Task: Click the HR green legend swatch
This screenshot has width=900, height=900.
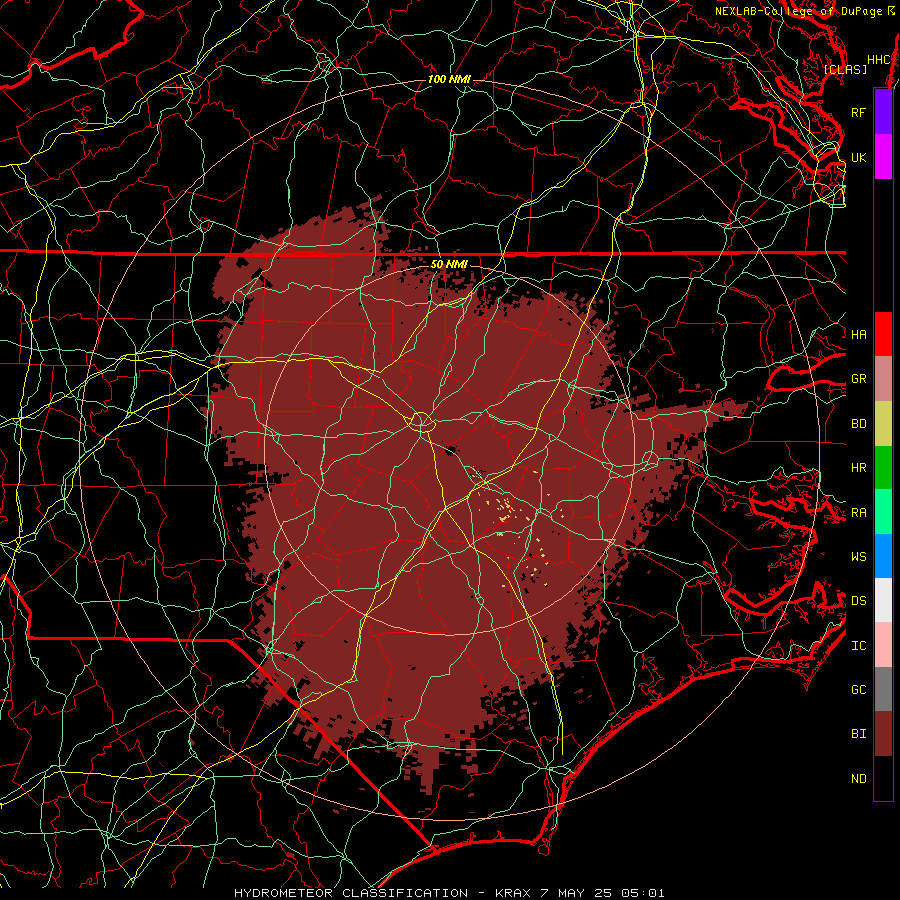Action: tap(883, 467)
